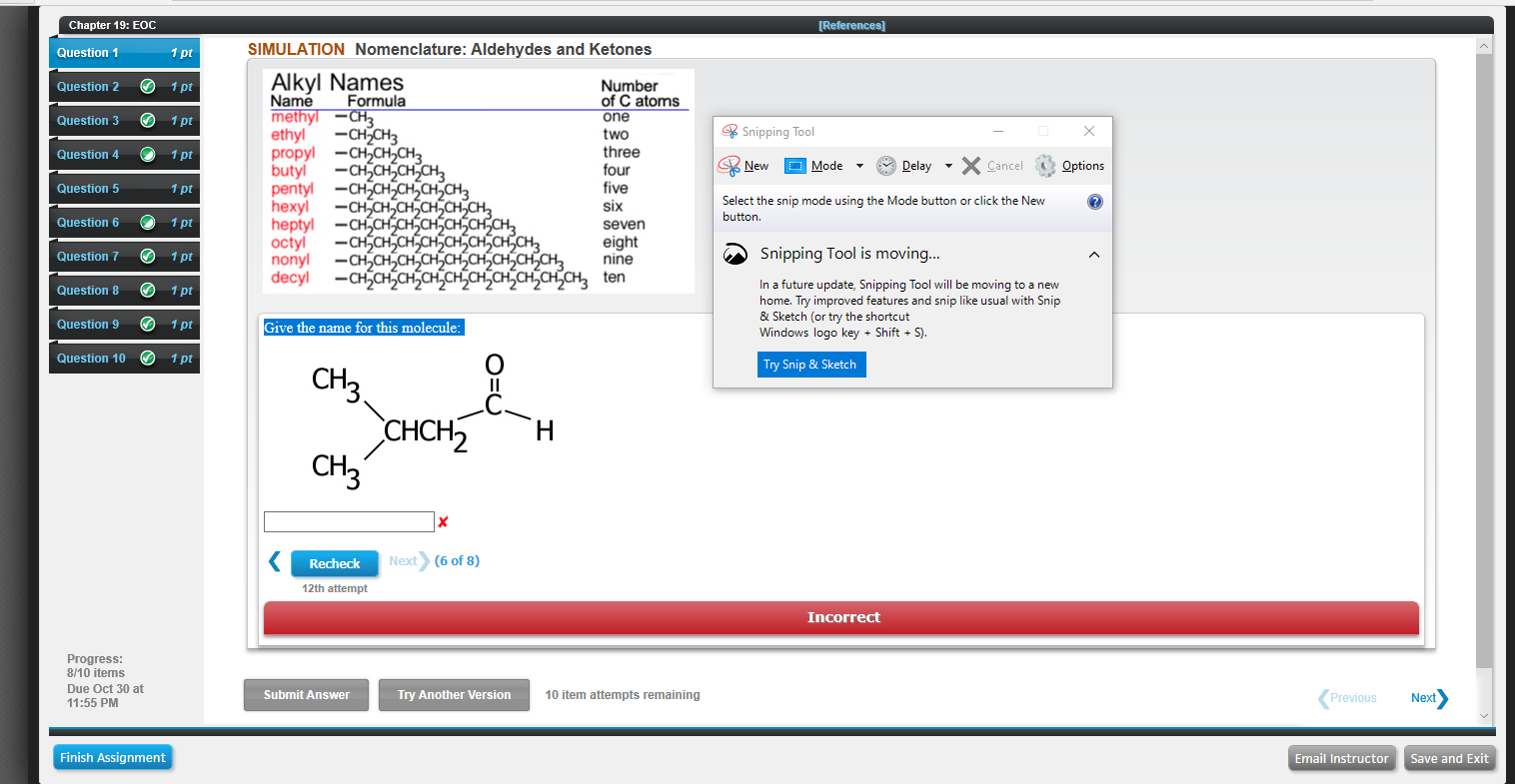Click Try Another Version
Image resolution: width=1515 pixels, height=784 pixels.
click(454, 695)
